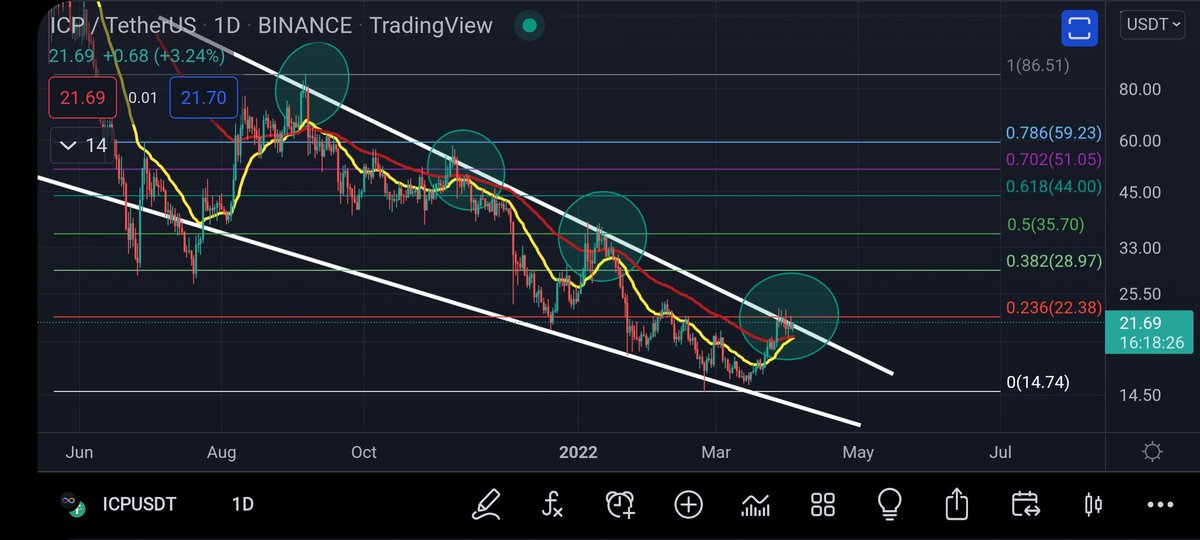Change the 1D interval at the bottom
The width and height of the screenshot is (1200, 540).
pyautogui.click(x=242, y=504)
